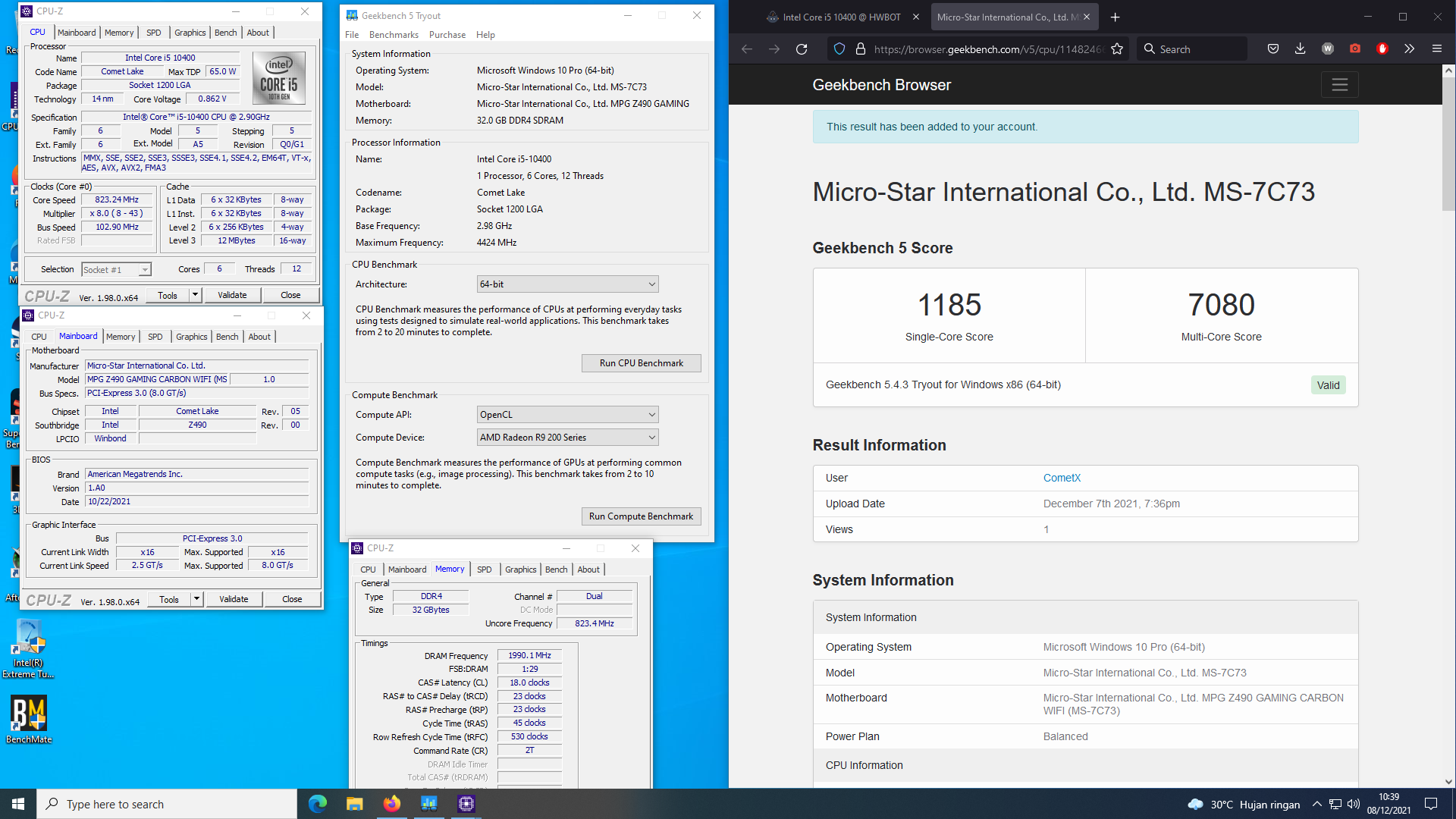
Task: Click the red hand blocker extension icon
Action: (x=1382, y=49)
